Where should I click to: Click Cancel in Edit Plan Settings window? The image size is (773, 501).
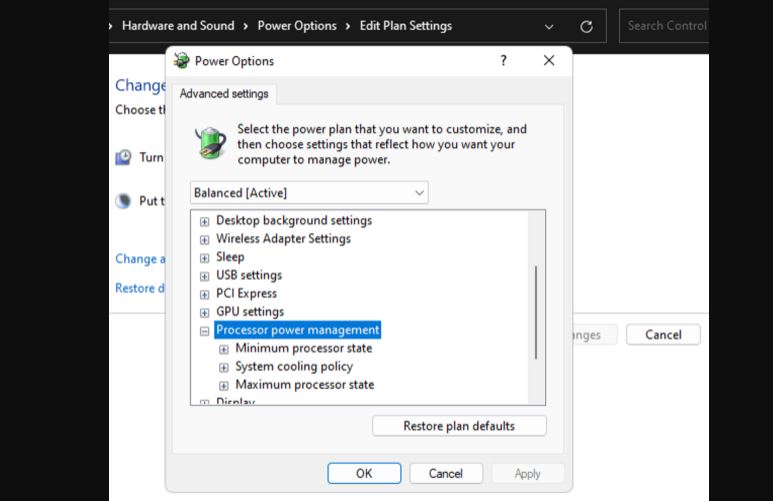(663, 335)
